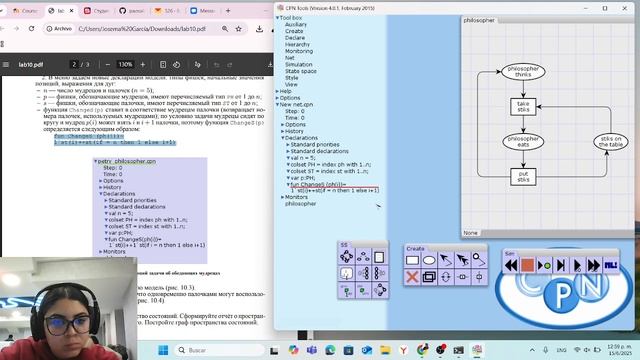640x360 pixels.
Task: Expand the History node under New net.cpn
Action: pyautogui.click(x=282, y=131)
